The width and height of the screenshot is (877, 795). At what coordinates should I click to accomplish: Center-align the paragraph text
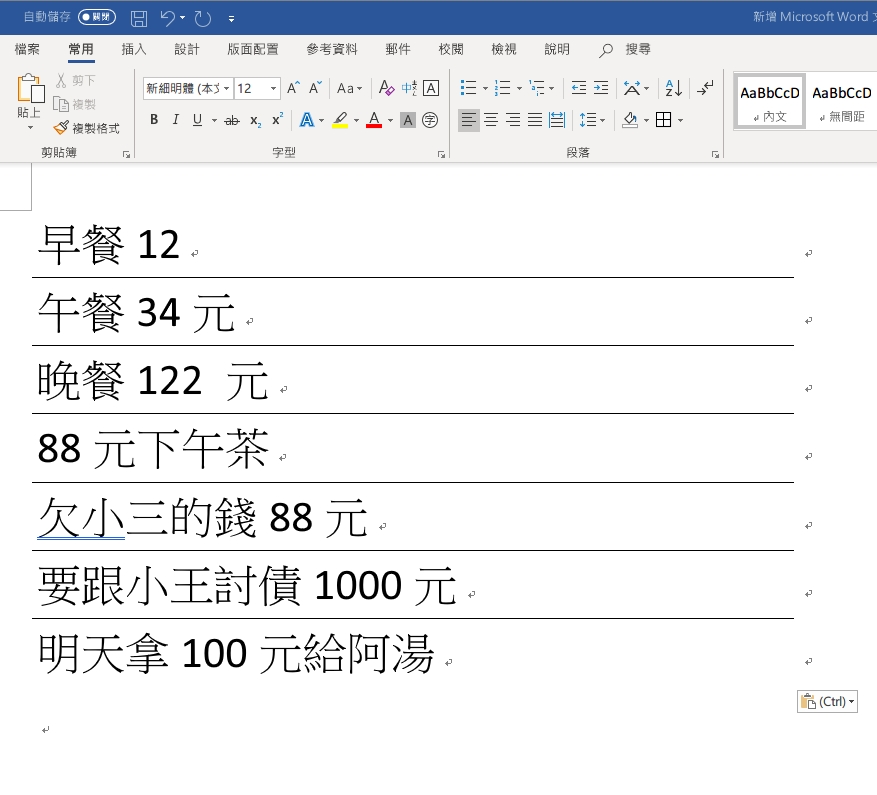491,120
